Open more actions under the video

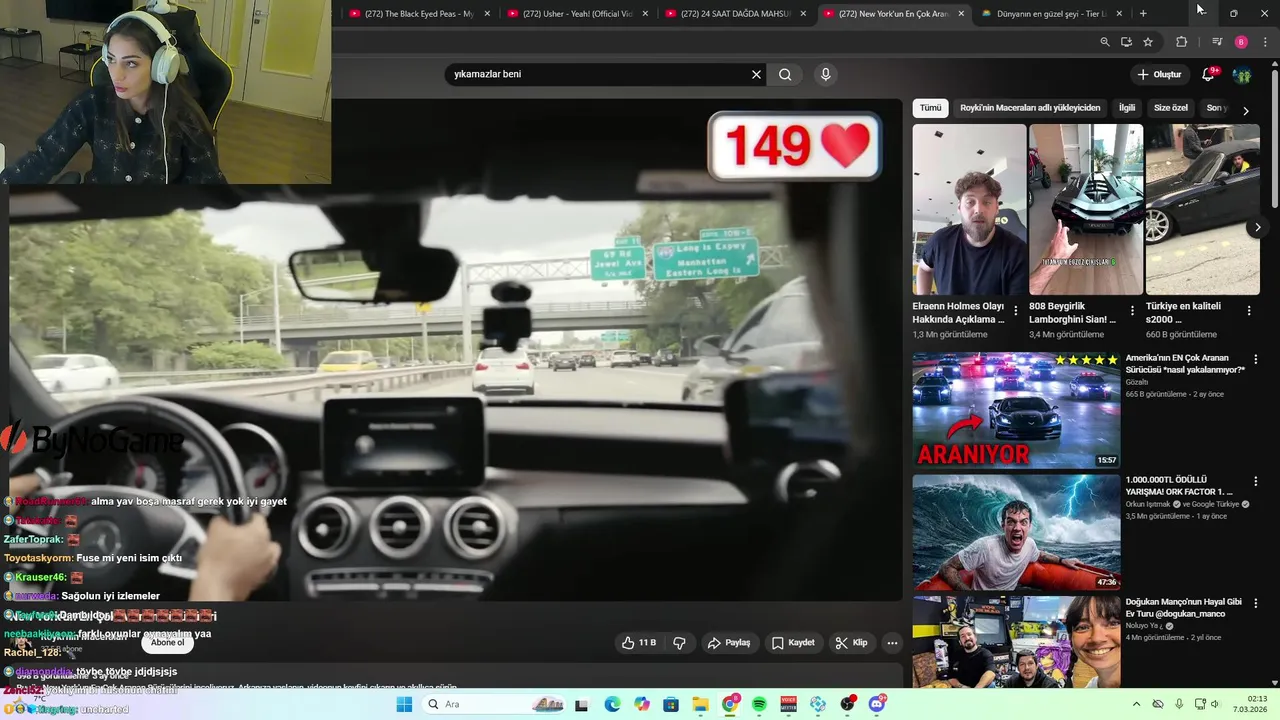tap(892, 643)
